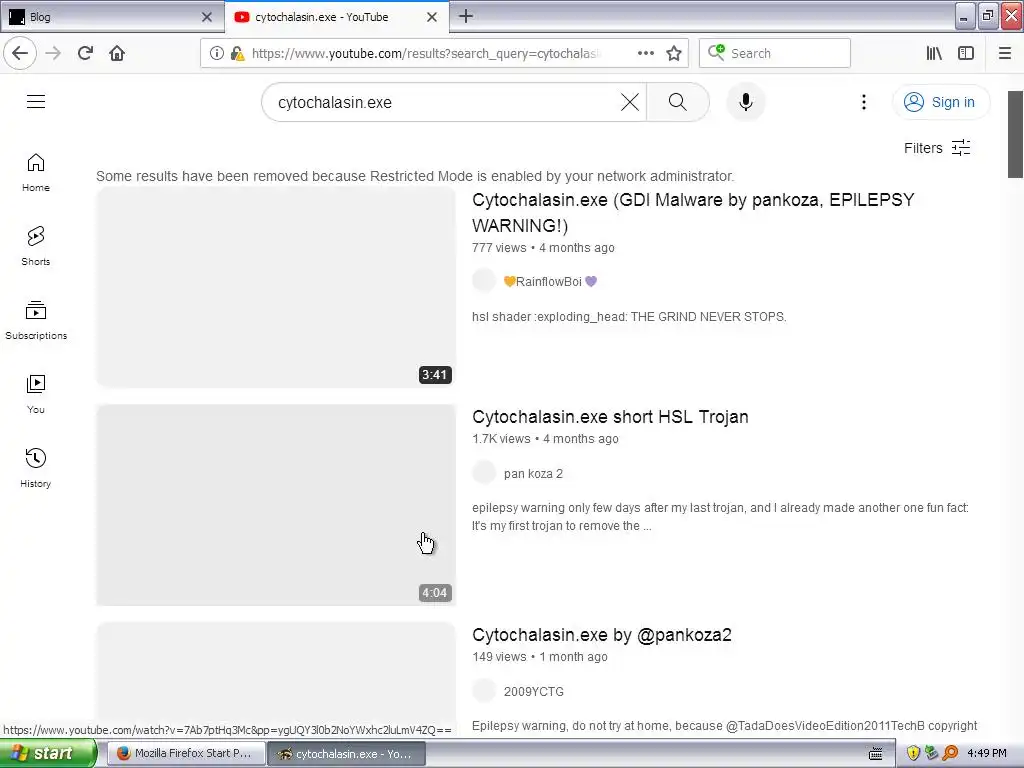Visit pan koza 2 channel name
1024x768 pixels.
tap(533, 473)
